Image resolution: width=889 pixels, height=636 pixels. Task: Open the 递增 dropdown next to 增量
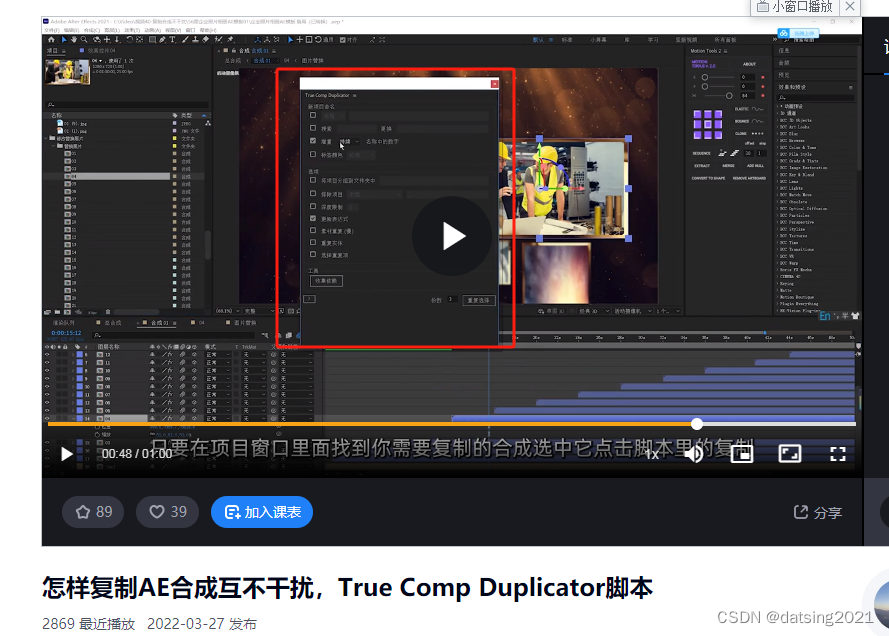(x=352, y=141)
